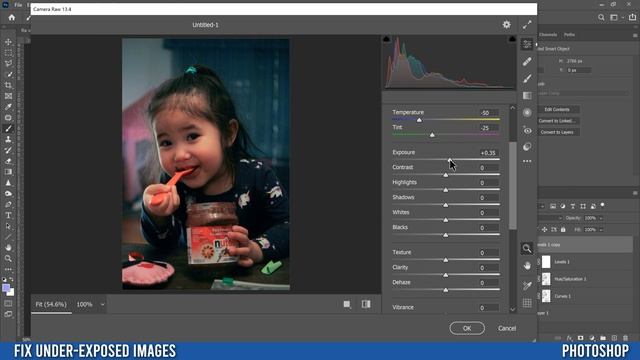Select the Adjustment Brush in Camera Raw
640x360 pixels.
coord(527,78)
